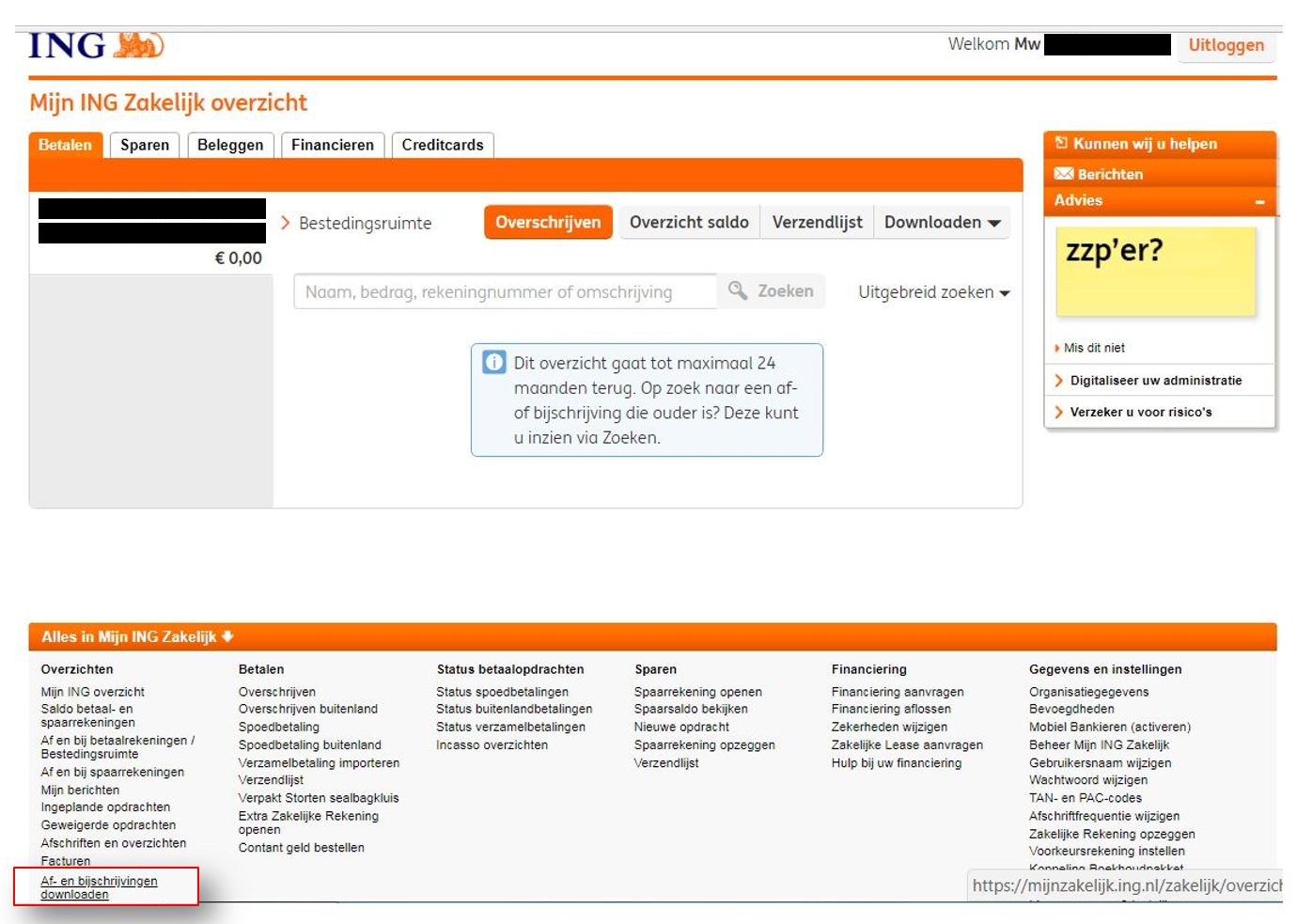Open the Verzeker u voor risico's link
The width and height of the screenshot is (1297, 924).
coord(1140,412)
